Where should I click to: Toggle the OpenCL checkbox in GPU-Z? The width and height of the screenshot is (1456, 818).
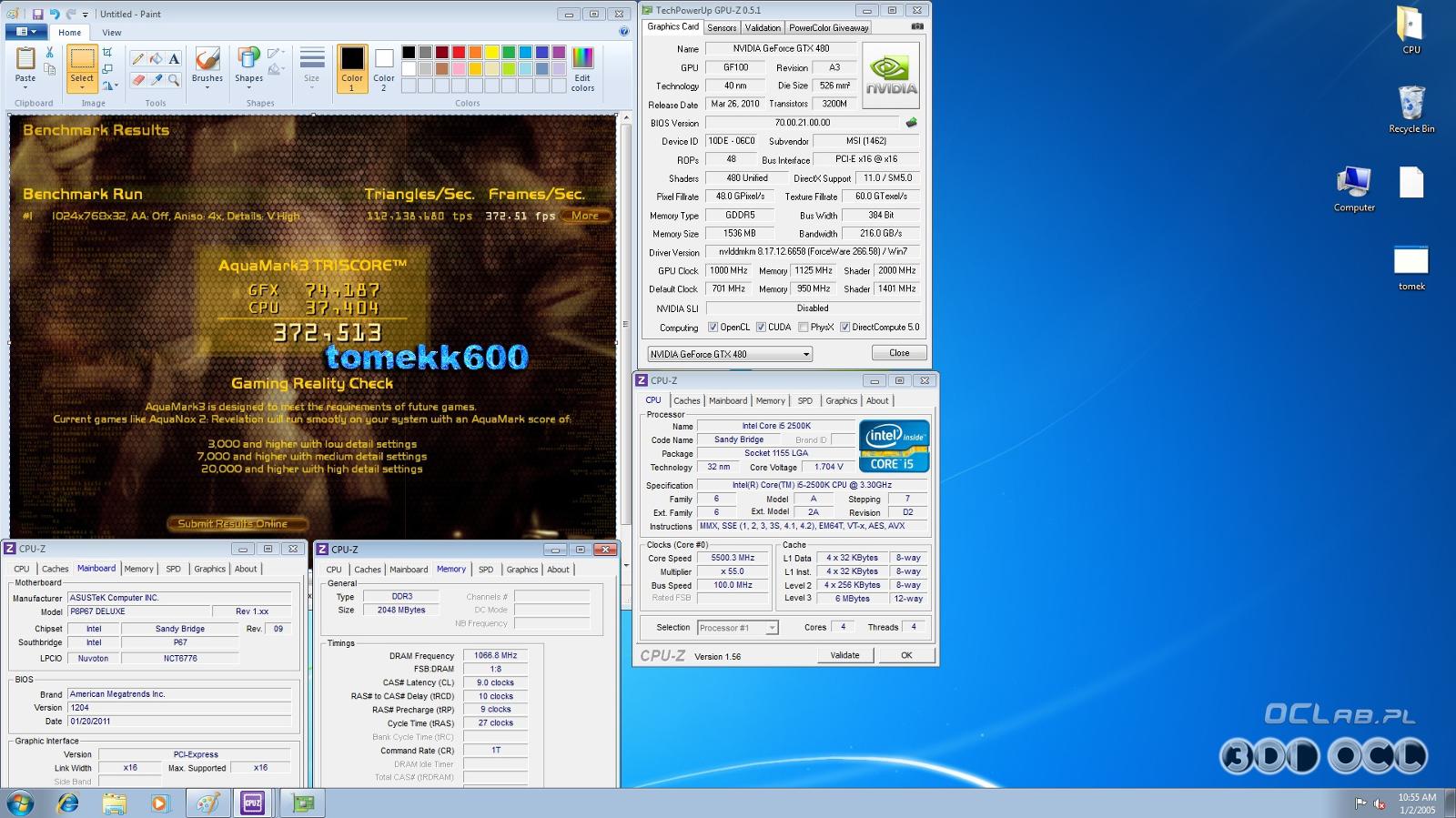(x=713, y=328)
